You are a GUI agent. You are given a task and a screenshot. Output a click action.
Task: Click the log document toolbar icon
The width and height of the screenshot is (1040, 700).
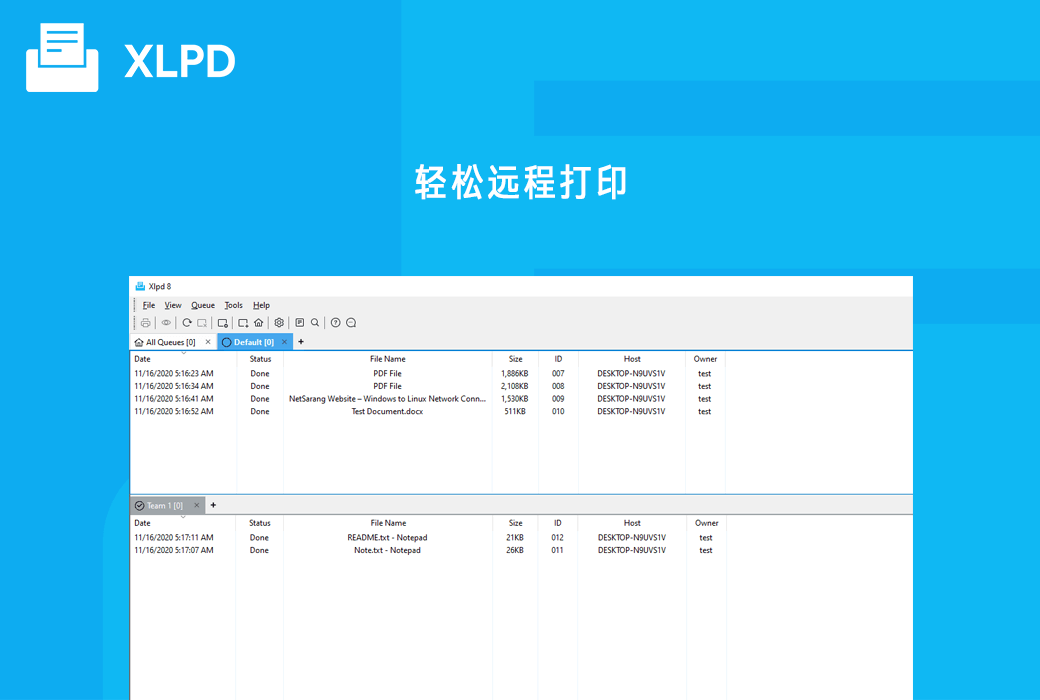(x=300, y=322)
